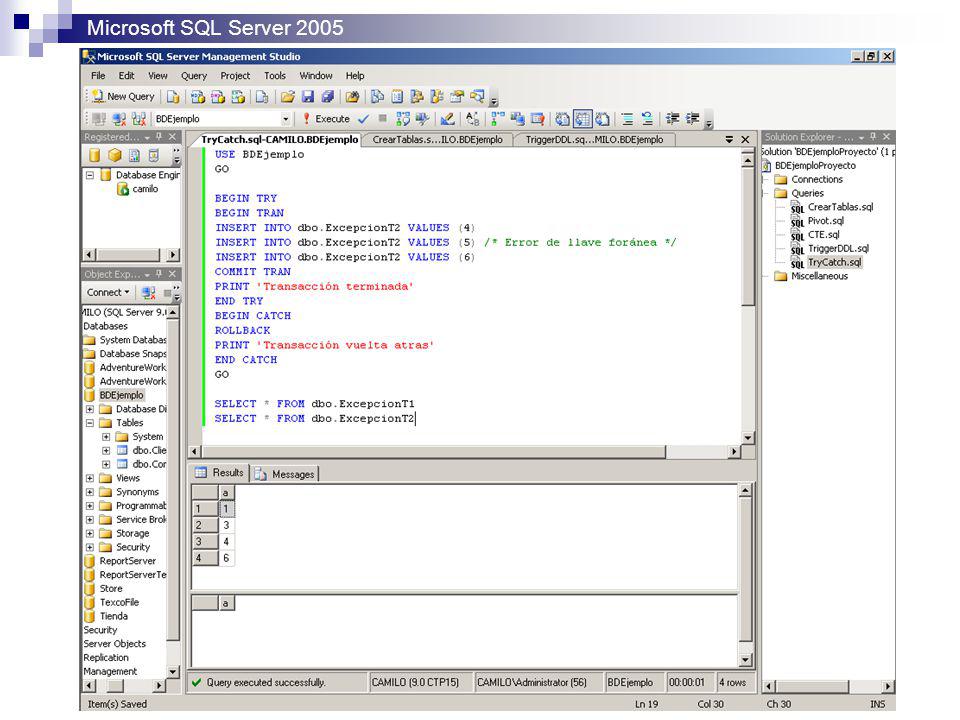Toggle Include Client Statistics
This screenshot has width=960, height=720.
[x=518, y=119]
